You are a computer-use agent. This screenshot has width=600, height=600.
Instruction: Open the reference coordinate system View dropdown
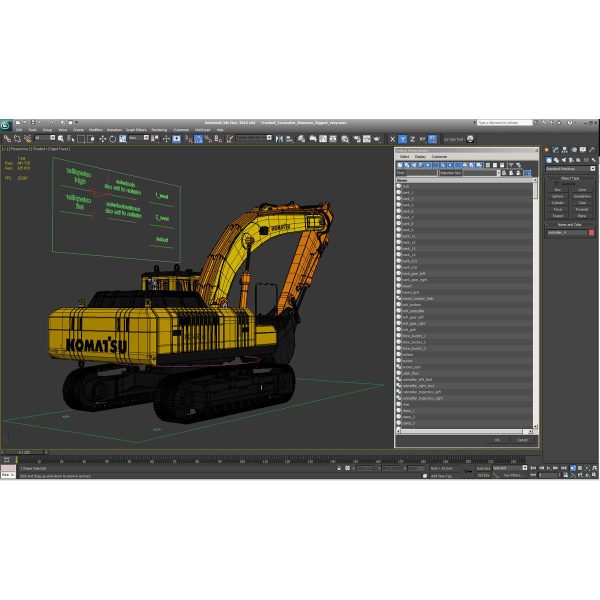click(x=139, y=138)
